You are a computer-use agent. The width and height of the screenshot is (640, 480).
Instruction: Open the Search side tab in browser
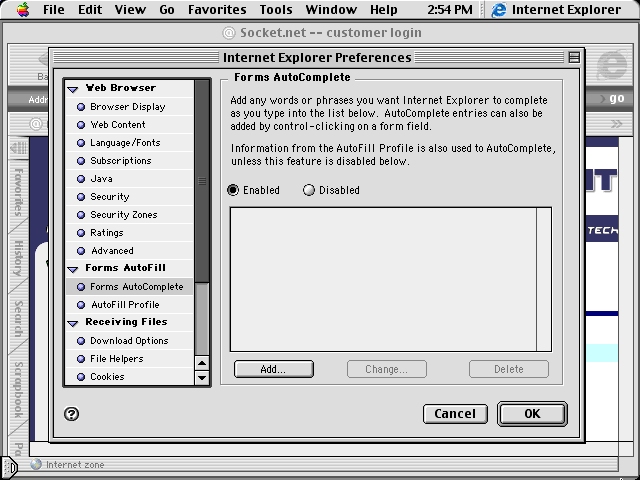pyautogui.click(x=18, y=318)
